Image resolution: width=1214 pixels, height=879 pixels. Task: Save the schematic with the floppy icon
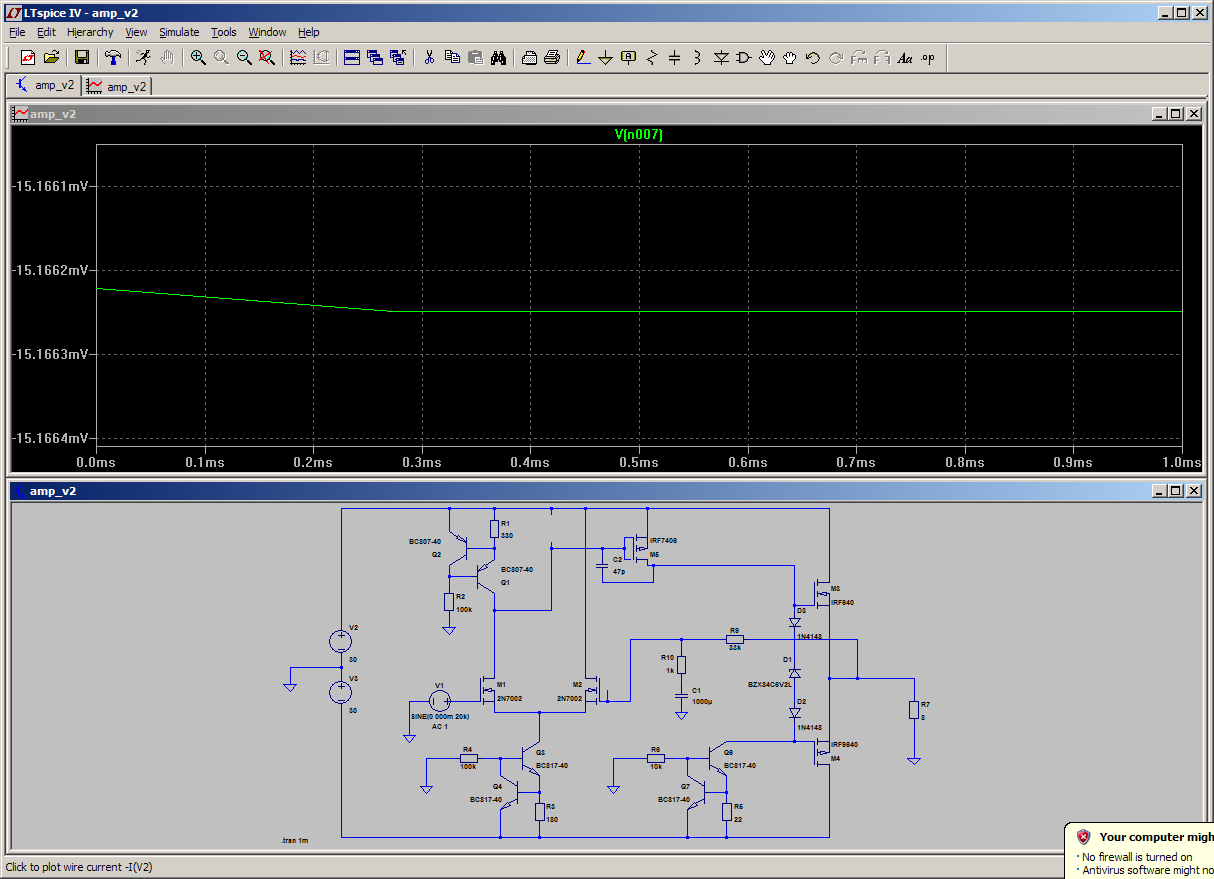(82, 58)
